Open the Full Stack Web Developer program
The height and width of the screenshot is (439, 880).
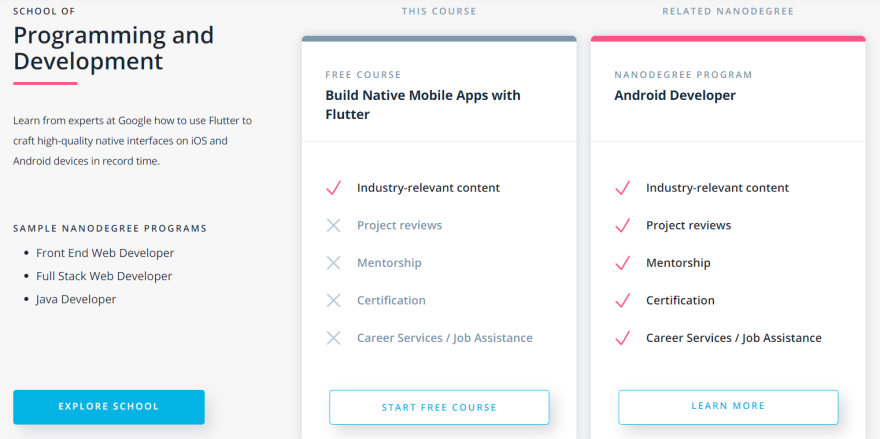[104, 276]
